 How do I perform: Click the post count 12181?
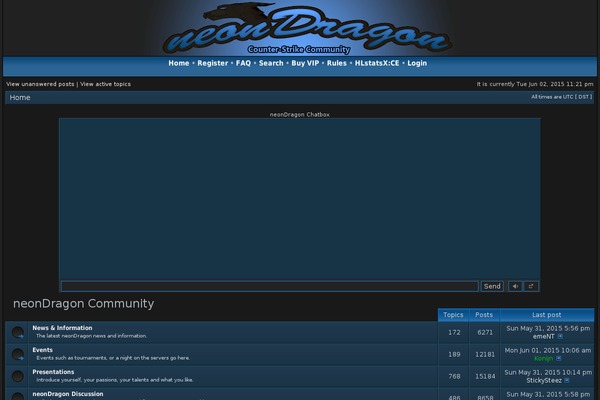pyautogui.click(x=485, y=354)
